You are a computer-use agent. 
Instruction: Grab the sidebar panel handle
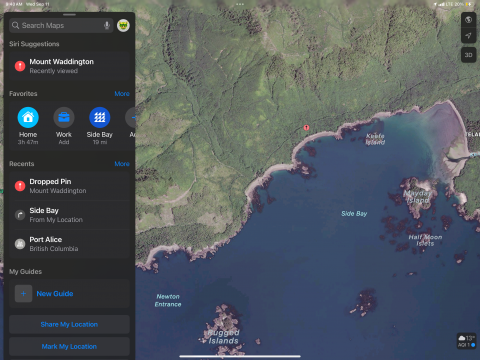tap(69, 15)
